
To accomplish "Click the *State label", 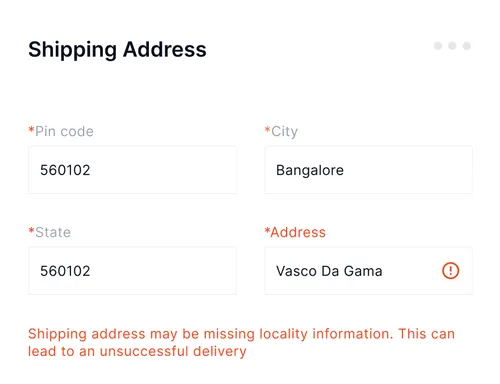I will pyautogui.click(x=50, y=232).
